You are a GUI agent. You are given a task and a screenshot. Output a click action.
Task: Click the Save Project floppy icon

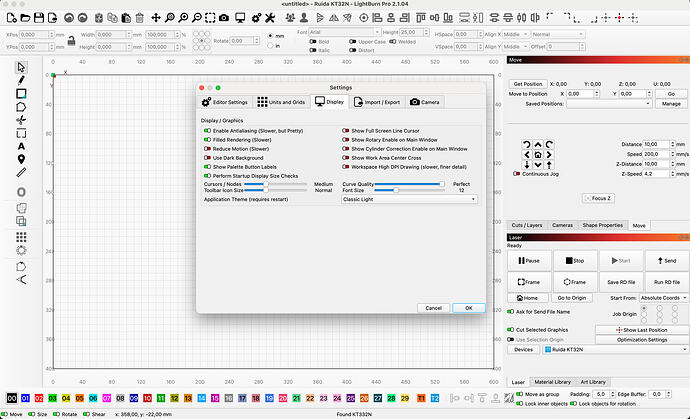pyautogui.click(x=39, y=18)
